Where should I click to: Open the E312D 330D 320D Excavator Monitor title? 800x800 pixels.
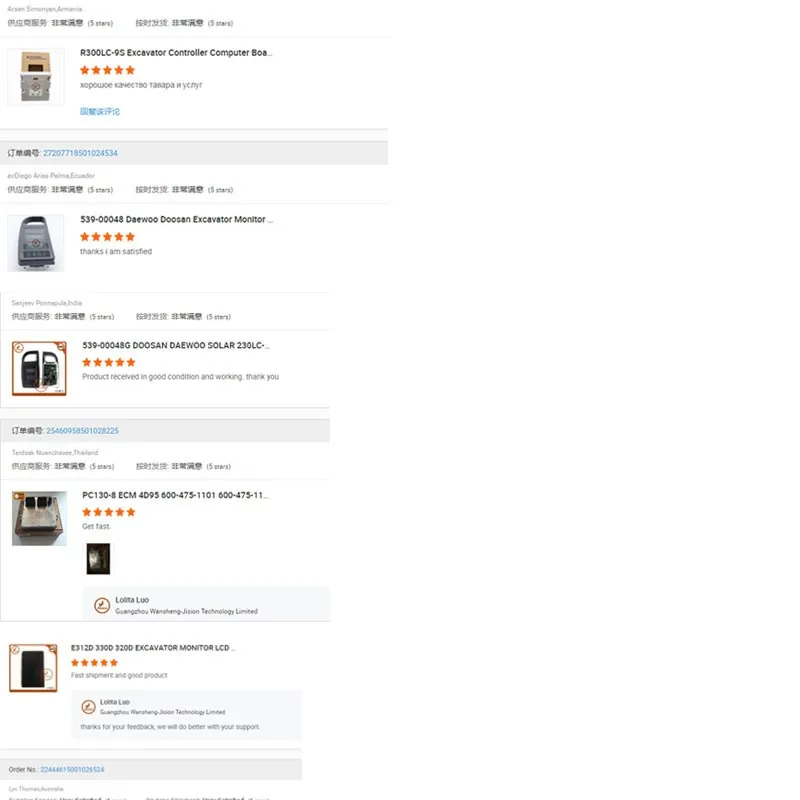point(153,647)
